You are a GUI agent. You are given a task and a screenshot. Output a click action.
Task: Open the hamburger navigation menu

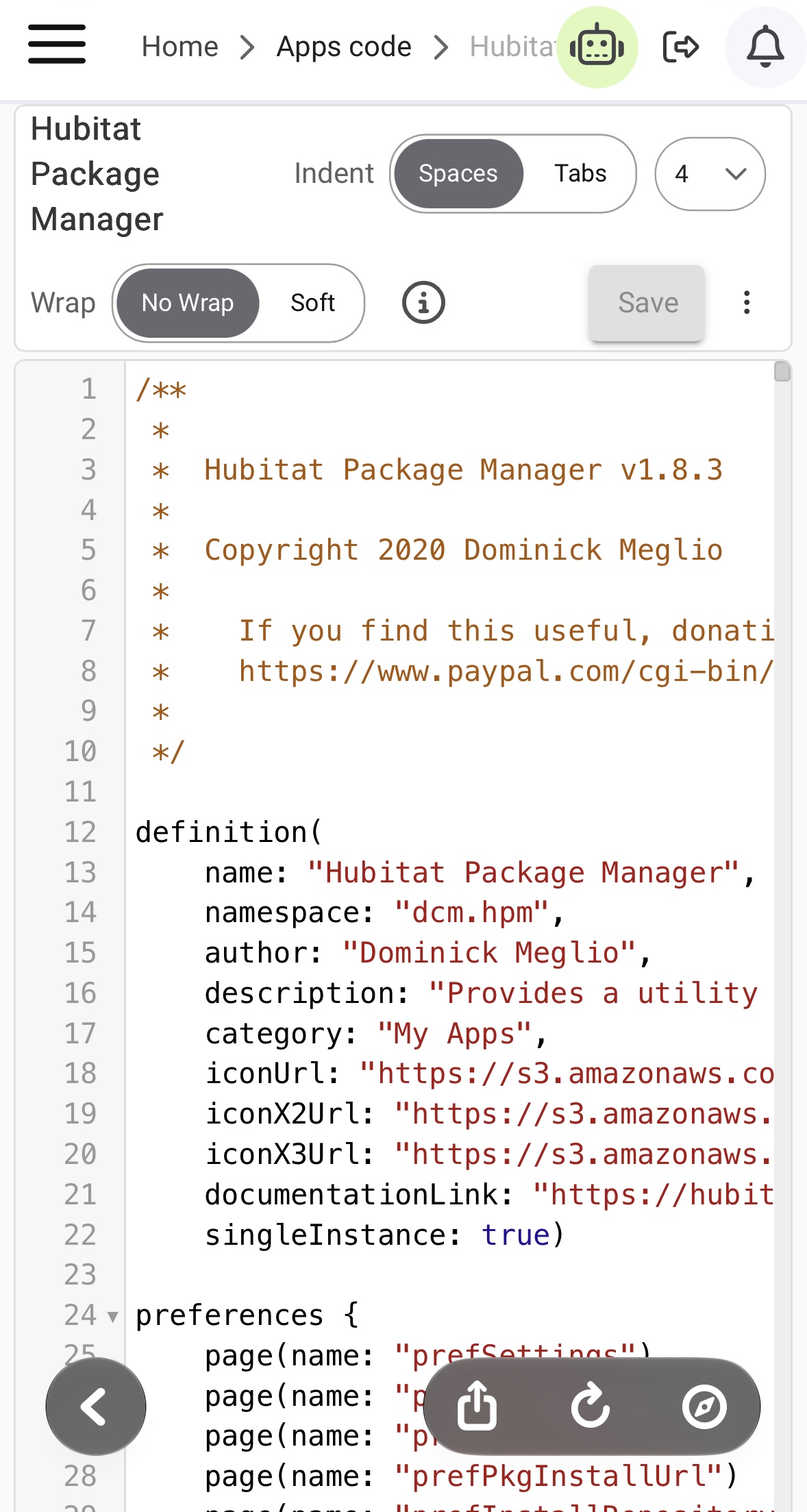[57, 45]
